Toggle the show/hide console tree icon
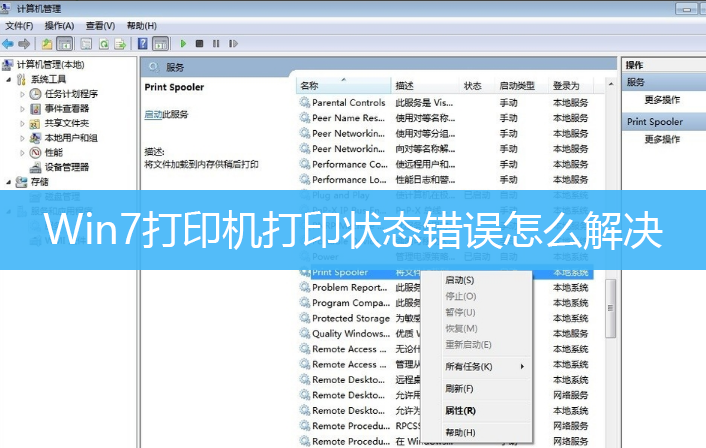The image size is (706, 448). (x=65, y=44)
